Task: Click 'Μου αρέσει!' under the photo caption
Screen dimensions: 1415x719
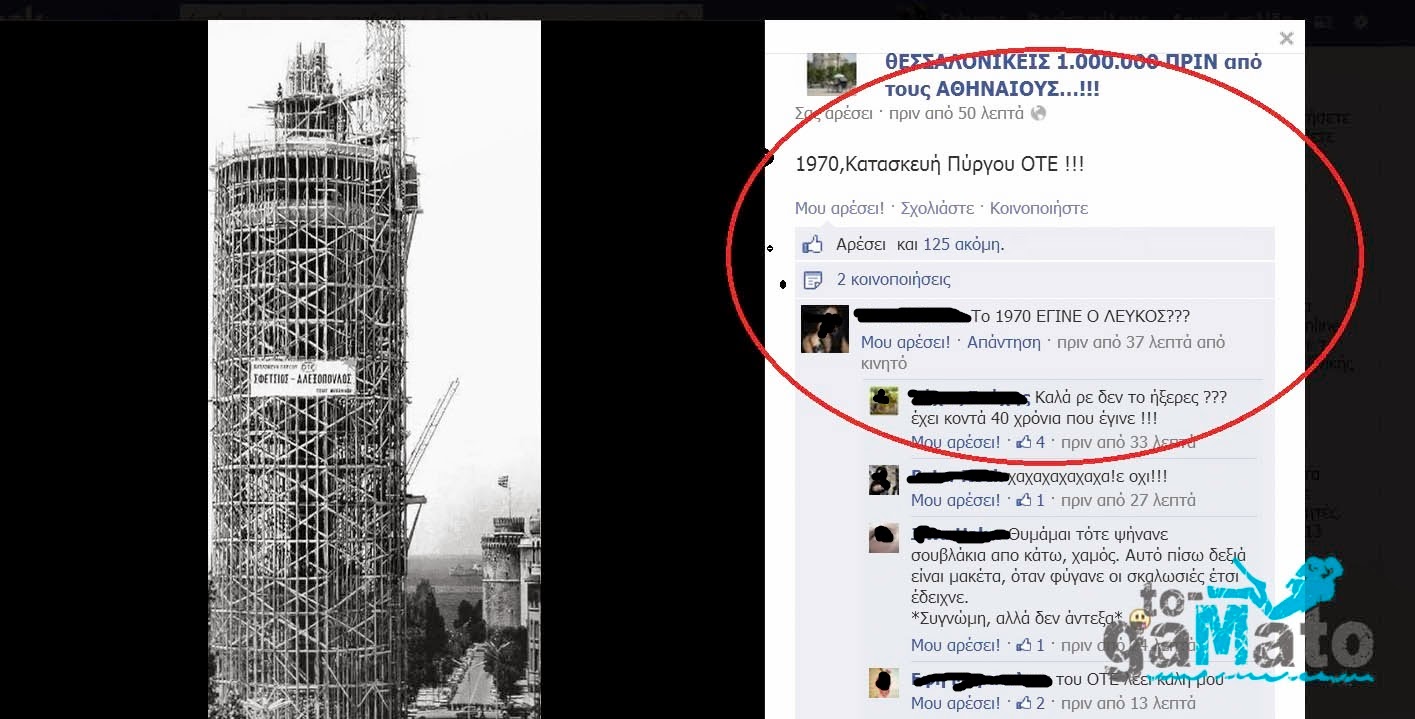Action: pos(839,208)
